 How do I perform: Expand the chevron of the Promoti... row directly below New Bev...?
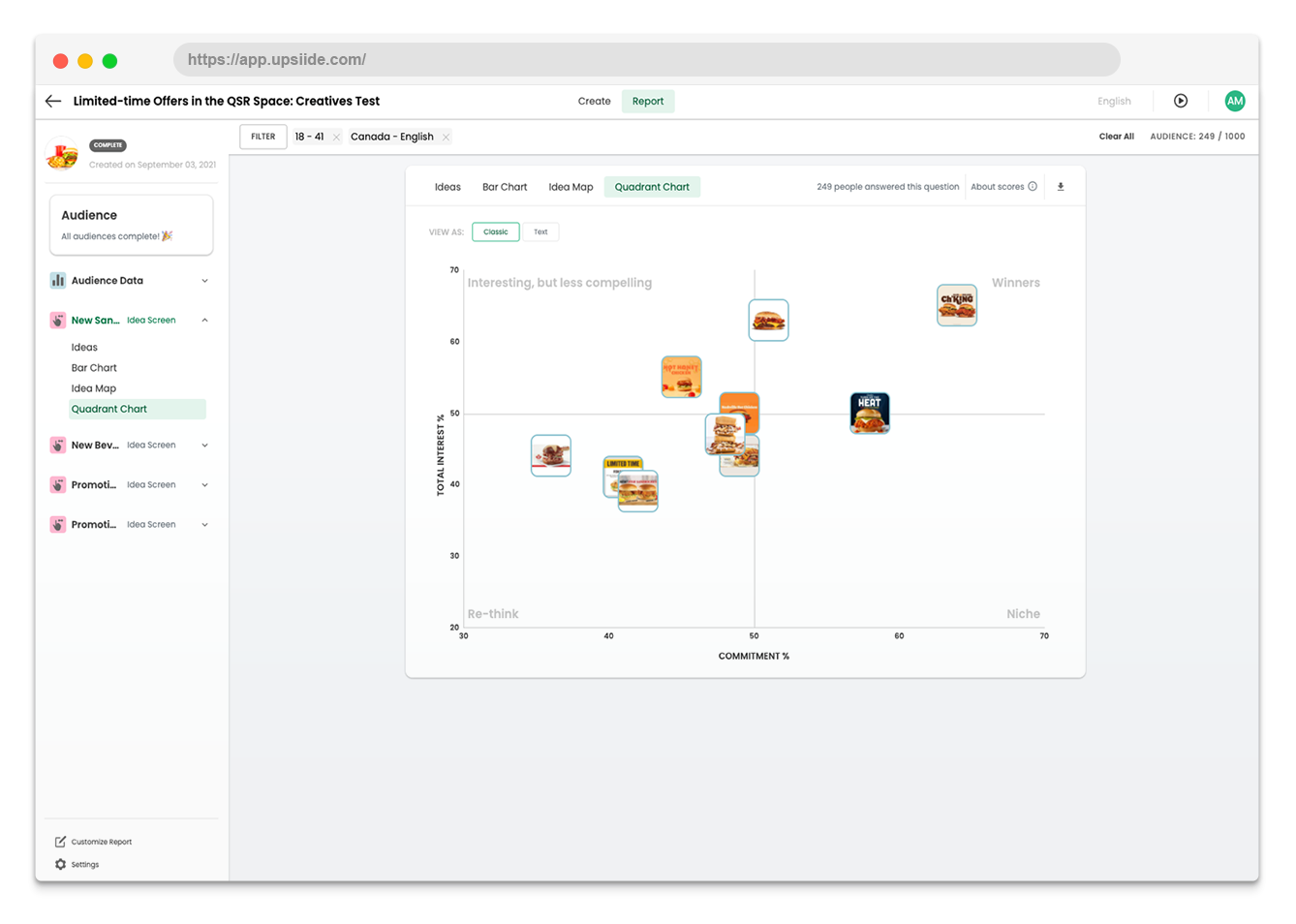tap(204, 485)
